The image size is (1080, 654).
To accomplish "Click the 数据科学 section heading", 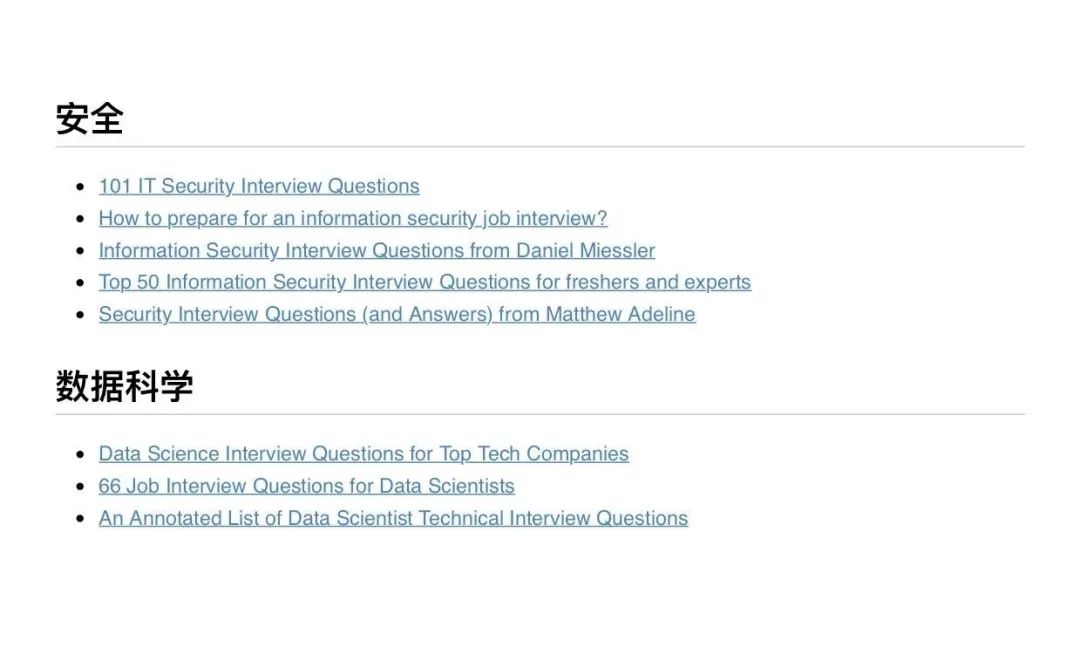I will point(124,386).
